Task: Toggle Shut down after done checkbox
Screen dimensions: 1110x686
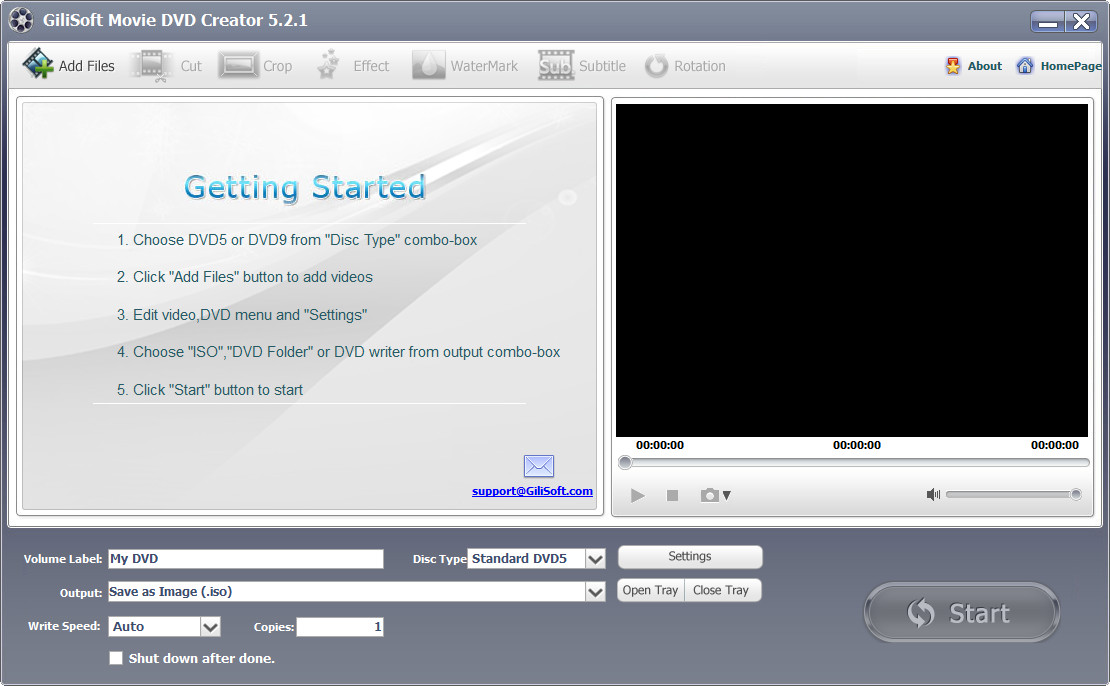Action: (x=116, y=658)
